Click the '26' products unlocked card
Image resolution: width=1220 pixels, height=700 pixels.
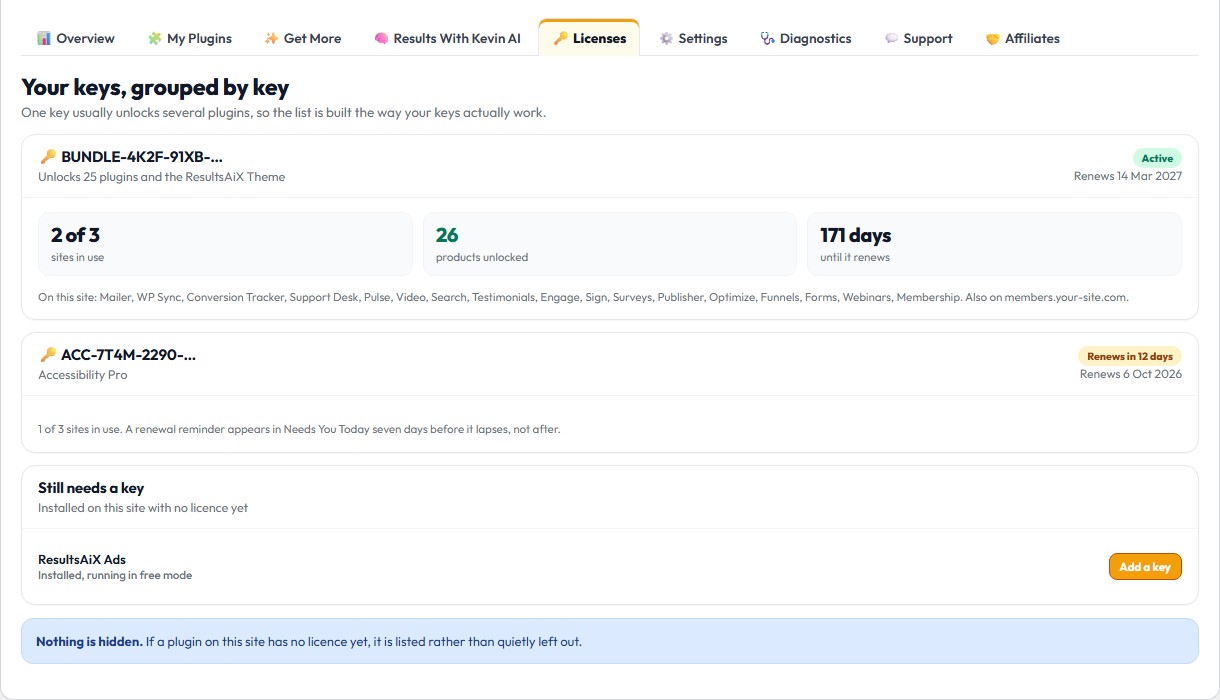click(610, 244)
